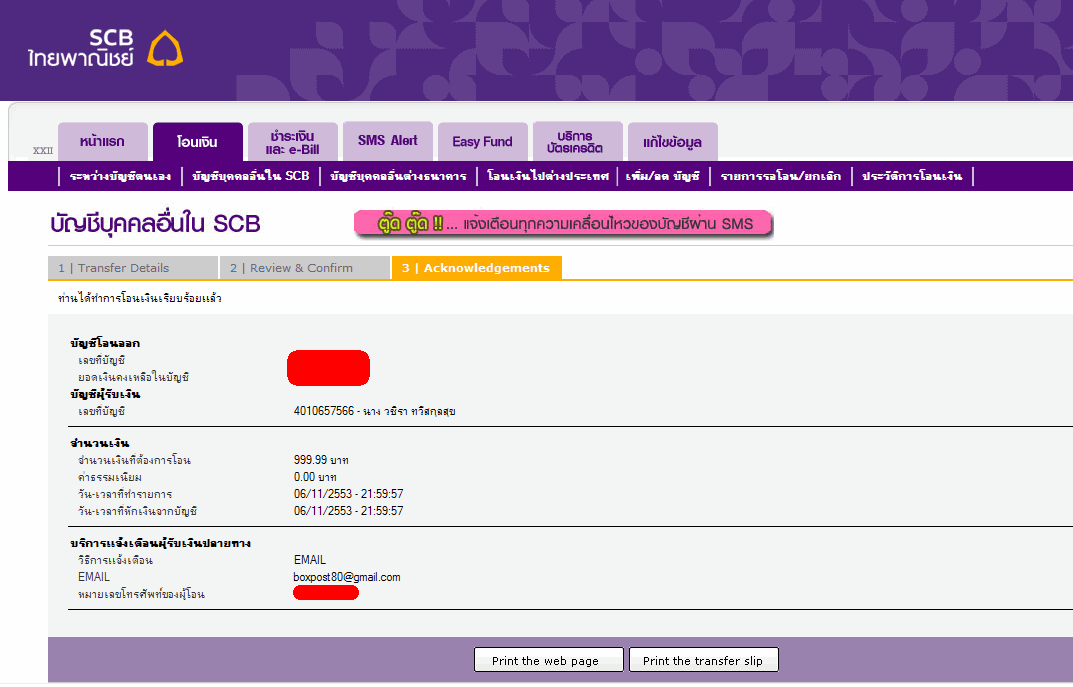
Task: Click the transfer amount 999.99 บาท
Action: [x=321, y=461]
